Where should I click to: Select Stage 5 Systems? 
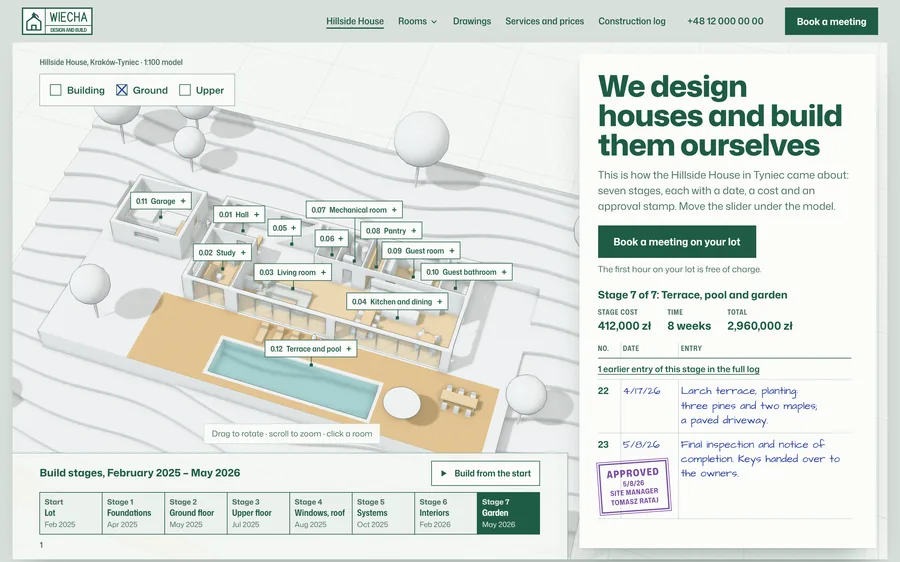[x=383, y=513]
